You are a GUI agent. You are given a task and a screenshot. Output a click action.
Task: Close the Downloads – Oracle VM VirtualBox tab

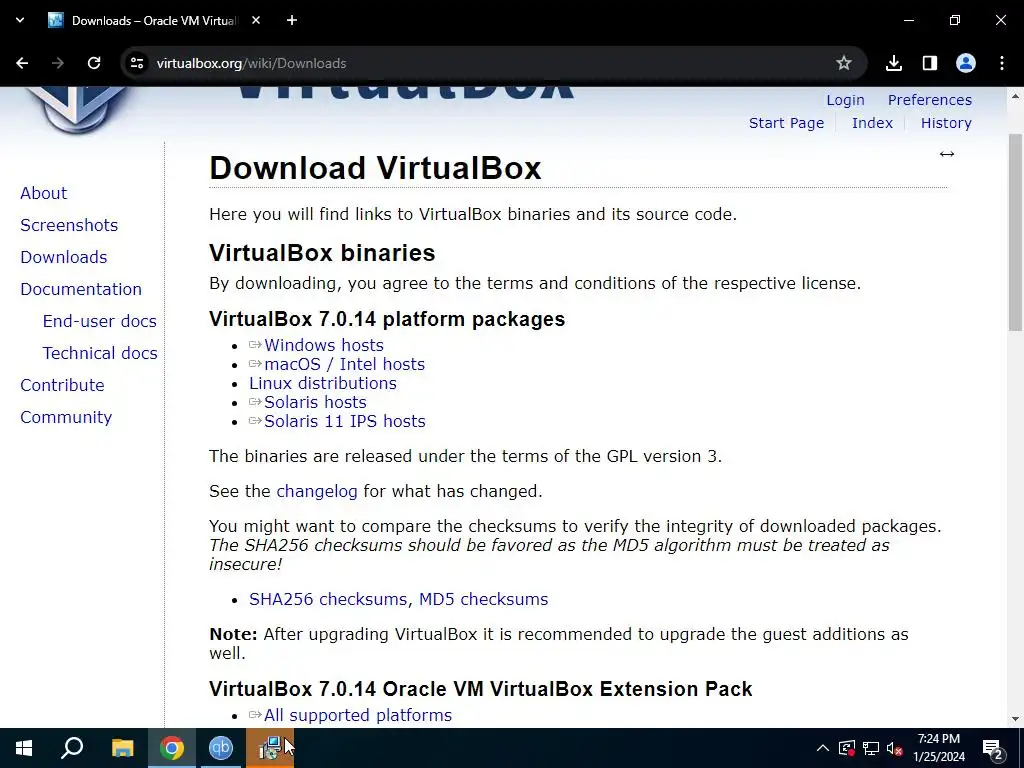click(x=256, y=20)
